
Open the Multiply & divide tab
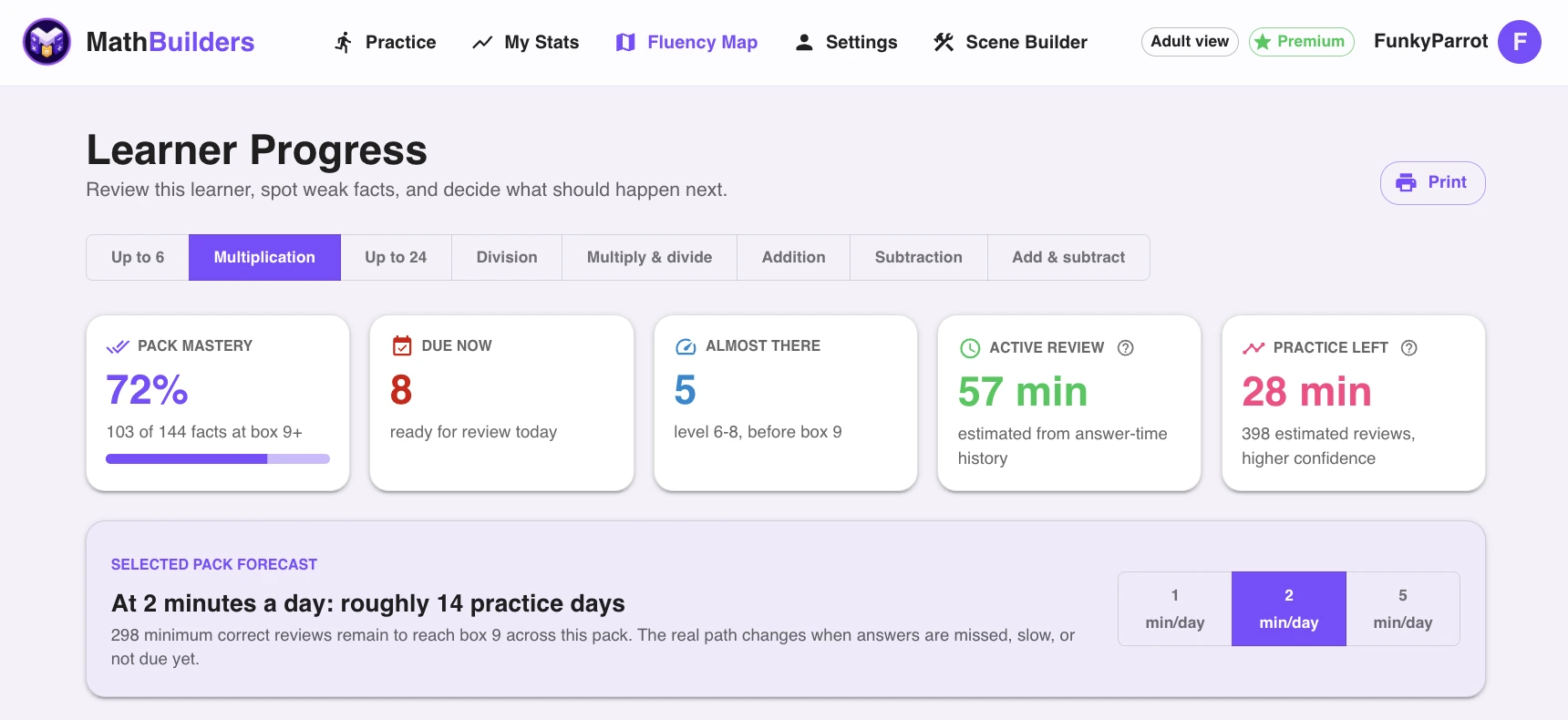[649, 257]
